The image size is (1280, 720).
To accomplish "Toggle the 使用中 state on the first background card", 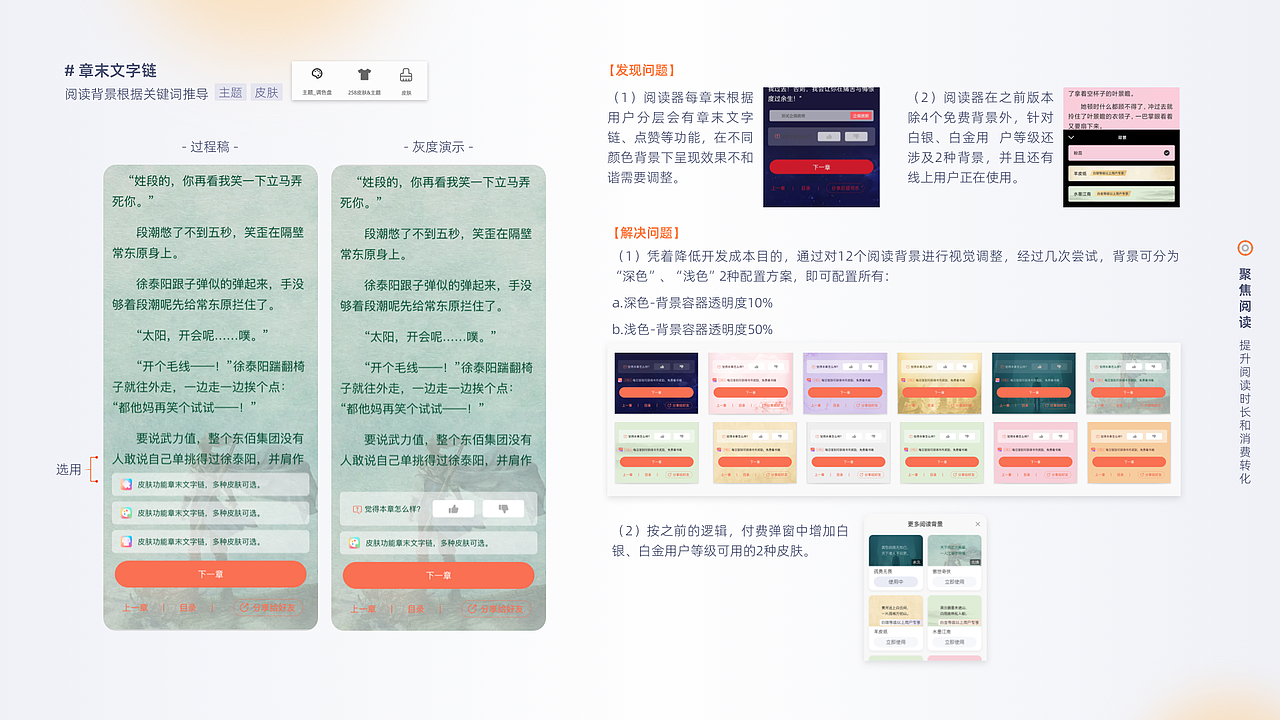I will (895, 581).
